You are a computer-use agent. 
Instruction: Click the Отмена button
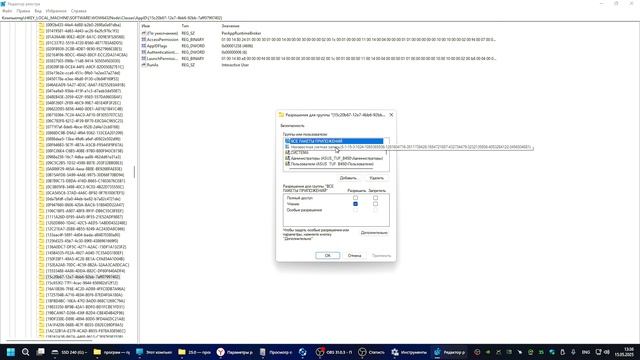click(x=354, y=256)
